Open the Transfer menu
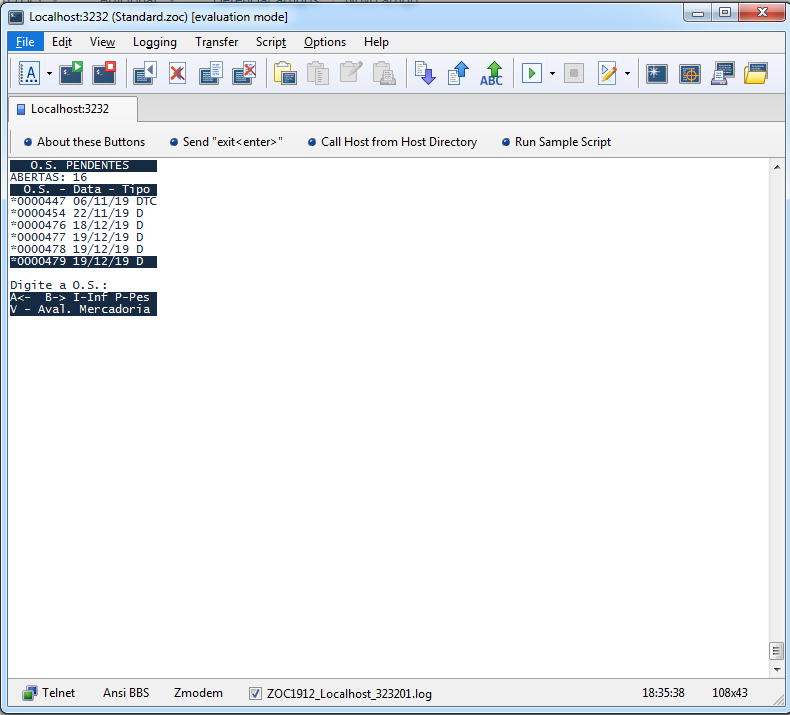Screen dimensions: 790x715 [217, 42]
